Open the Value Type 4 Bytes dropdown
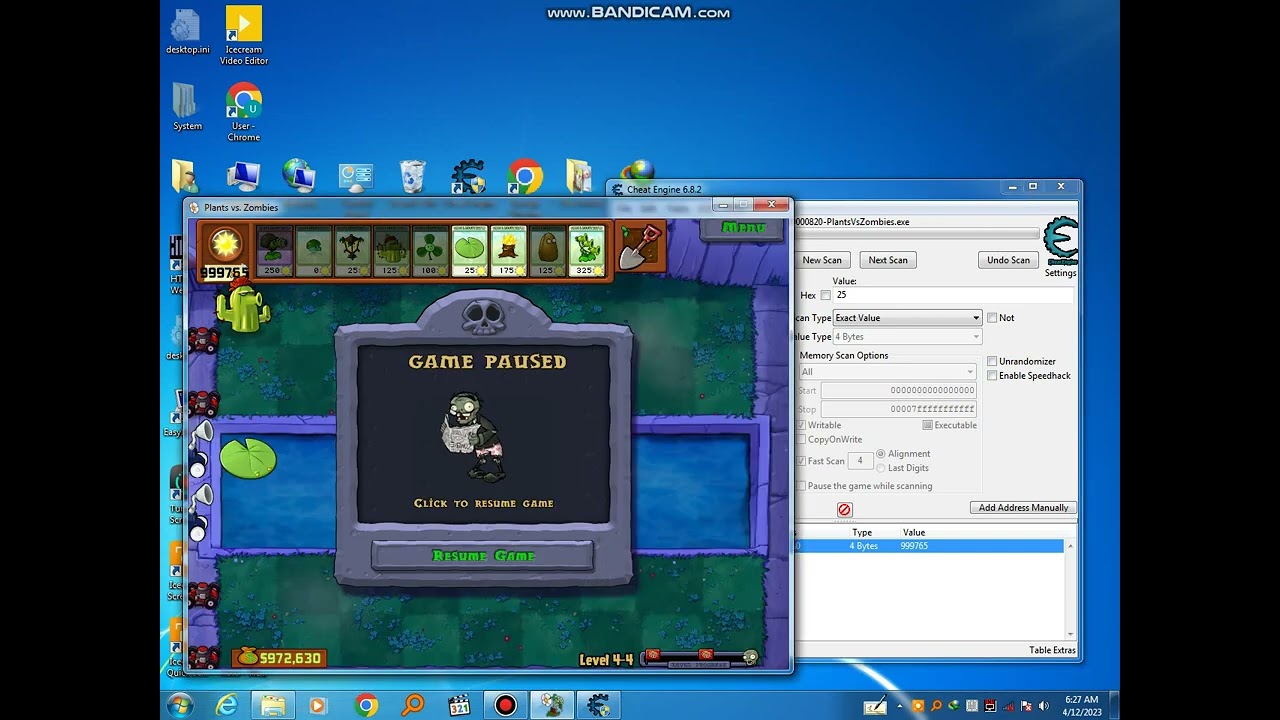The image size is (1280, 720). pos(908,337)
